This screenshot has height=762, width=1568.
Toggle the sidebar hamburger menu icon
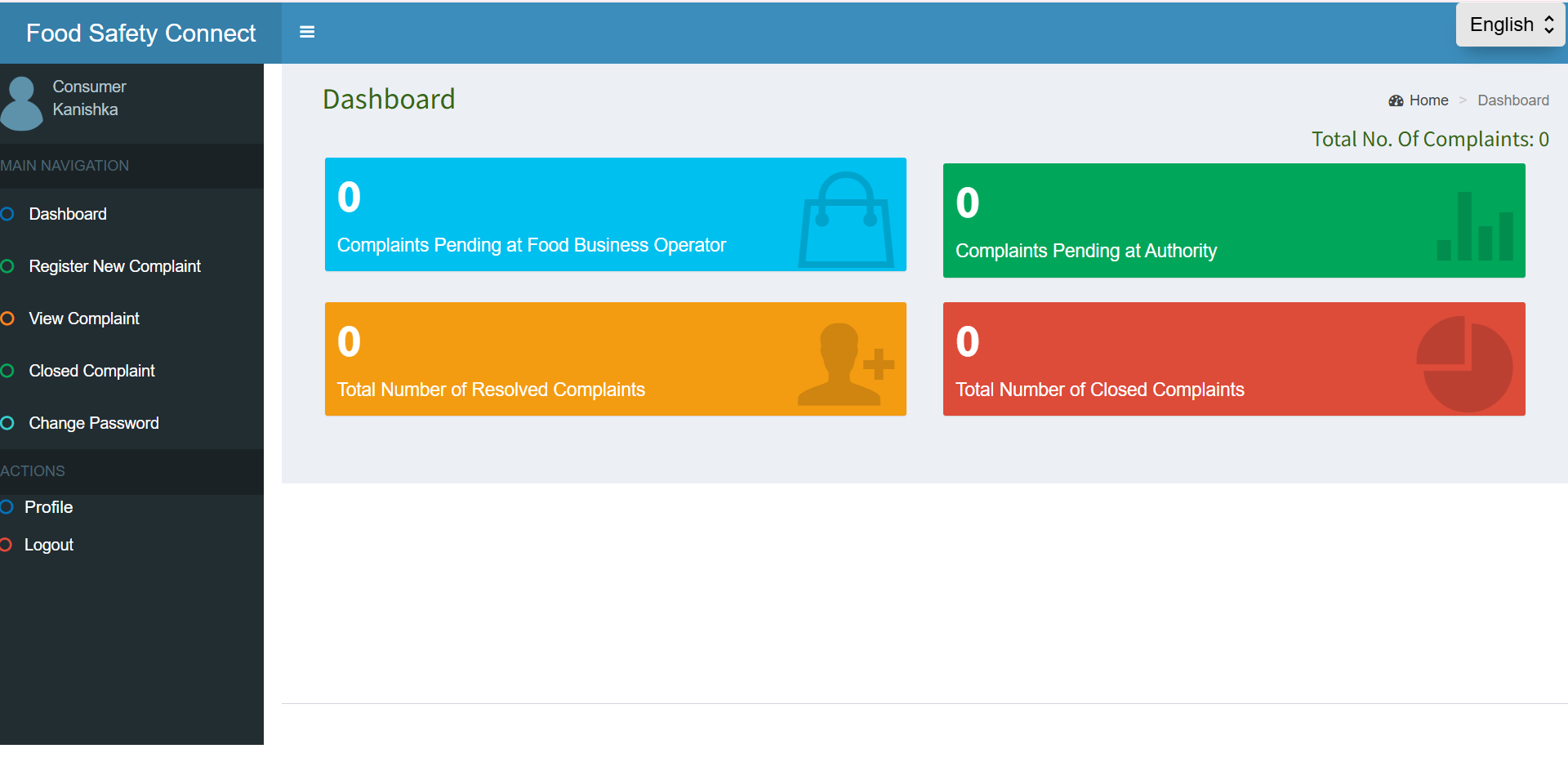coord(307,32)
